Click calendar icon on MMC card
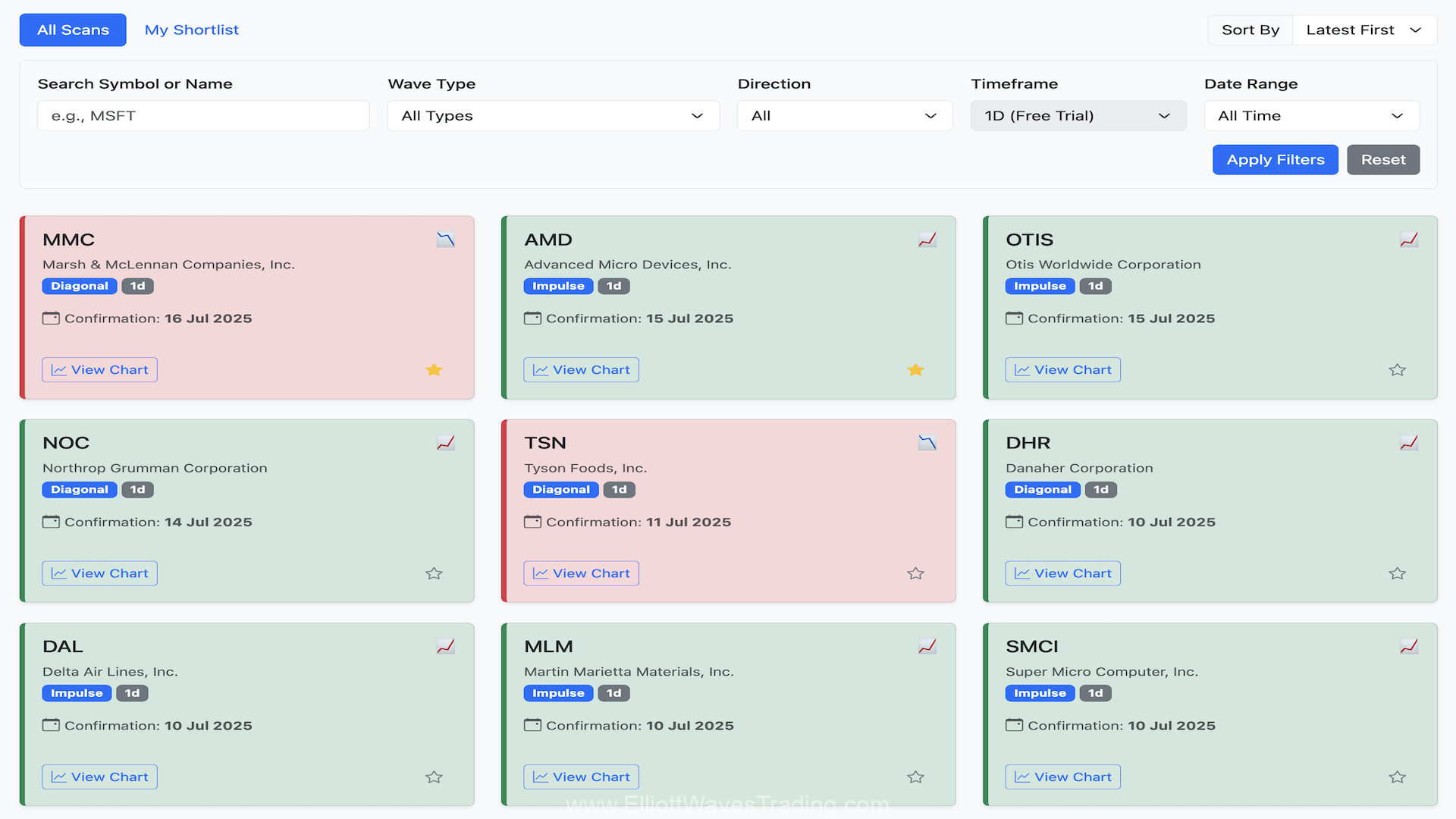The height and width of the screenshot is (819, 1456). coord(51,318)
